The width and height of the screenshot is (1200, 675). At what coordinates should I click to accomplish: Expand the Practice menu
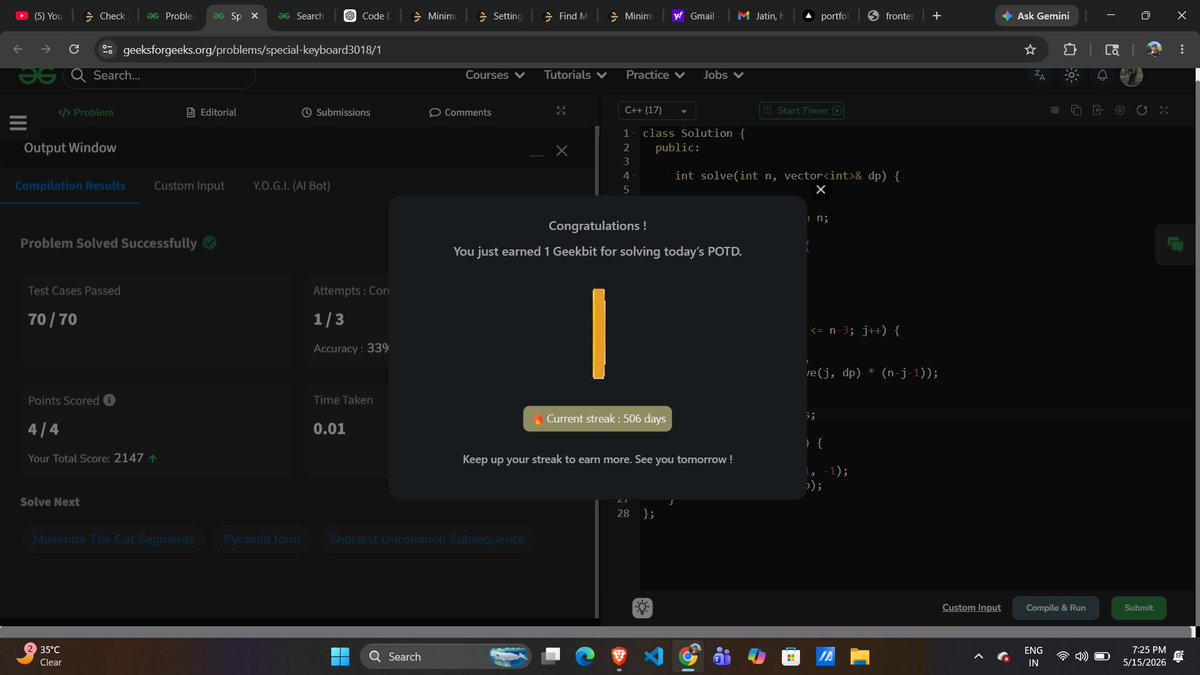[x=655, y=75]
